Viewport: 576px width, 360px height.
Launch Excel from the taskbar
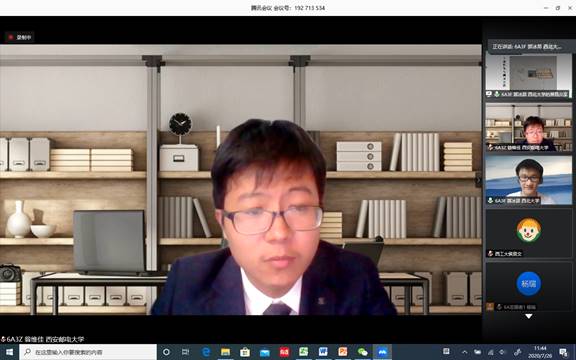click(304, 352)
